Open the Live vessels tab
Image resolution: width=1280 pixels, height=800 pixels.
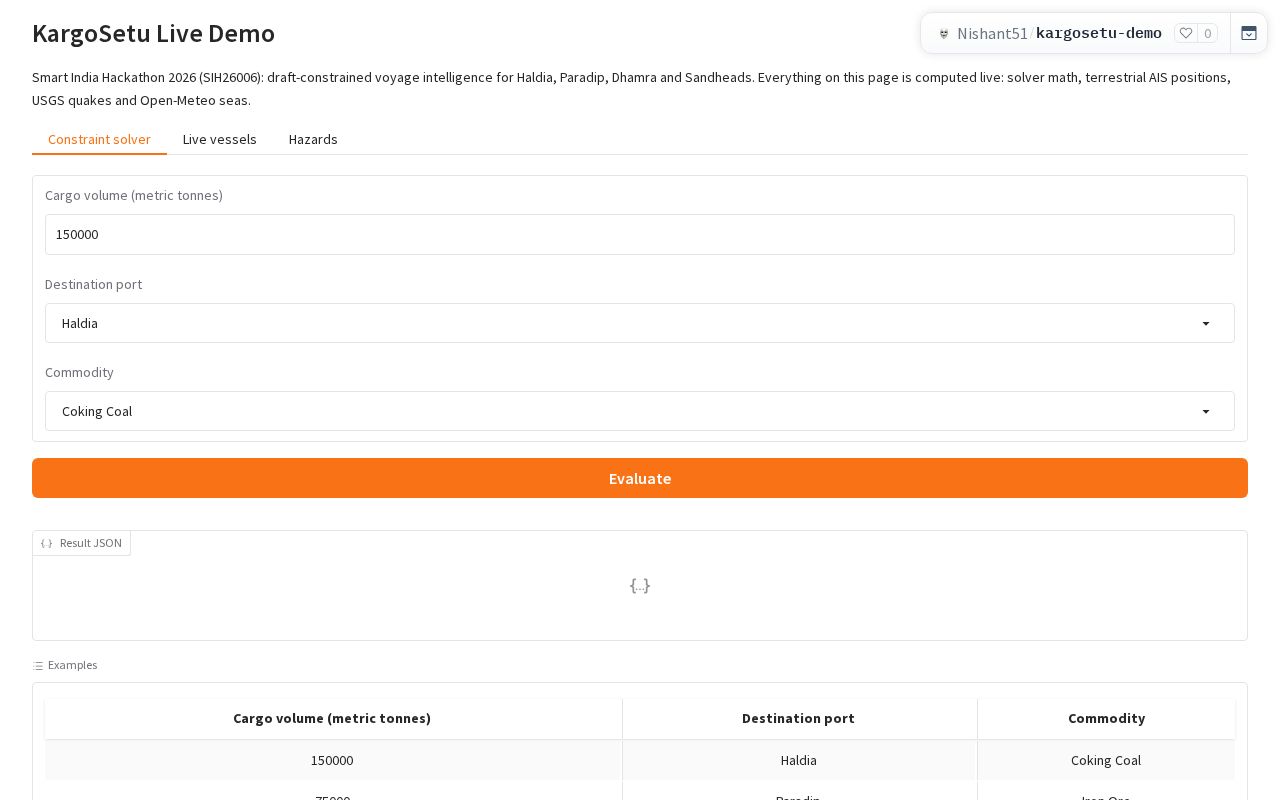pos(220,139)
